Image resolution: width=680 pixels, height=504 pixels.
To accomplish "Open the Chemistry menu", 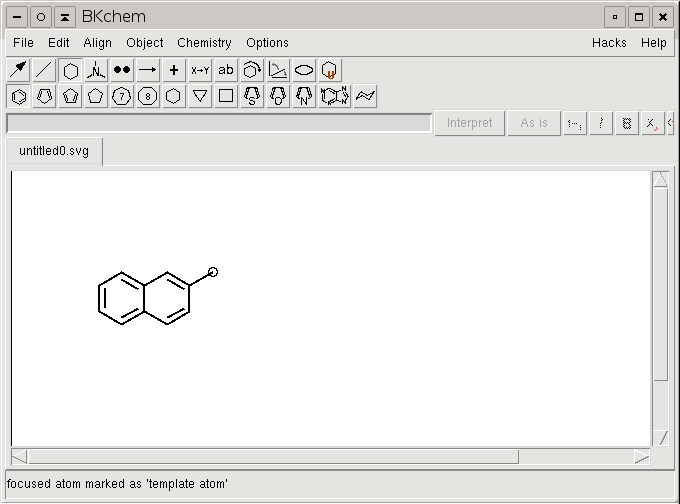I will coord(204,43).
